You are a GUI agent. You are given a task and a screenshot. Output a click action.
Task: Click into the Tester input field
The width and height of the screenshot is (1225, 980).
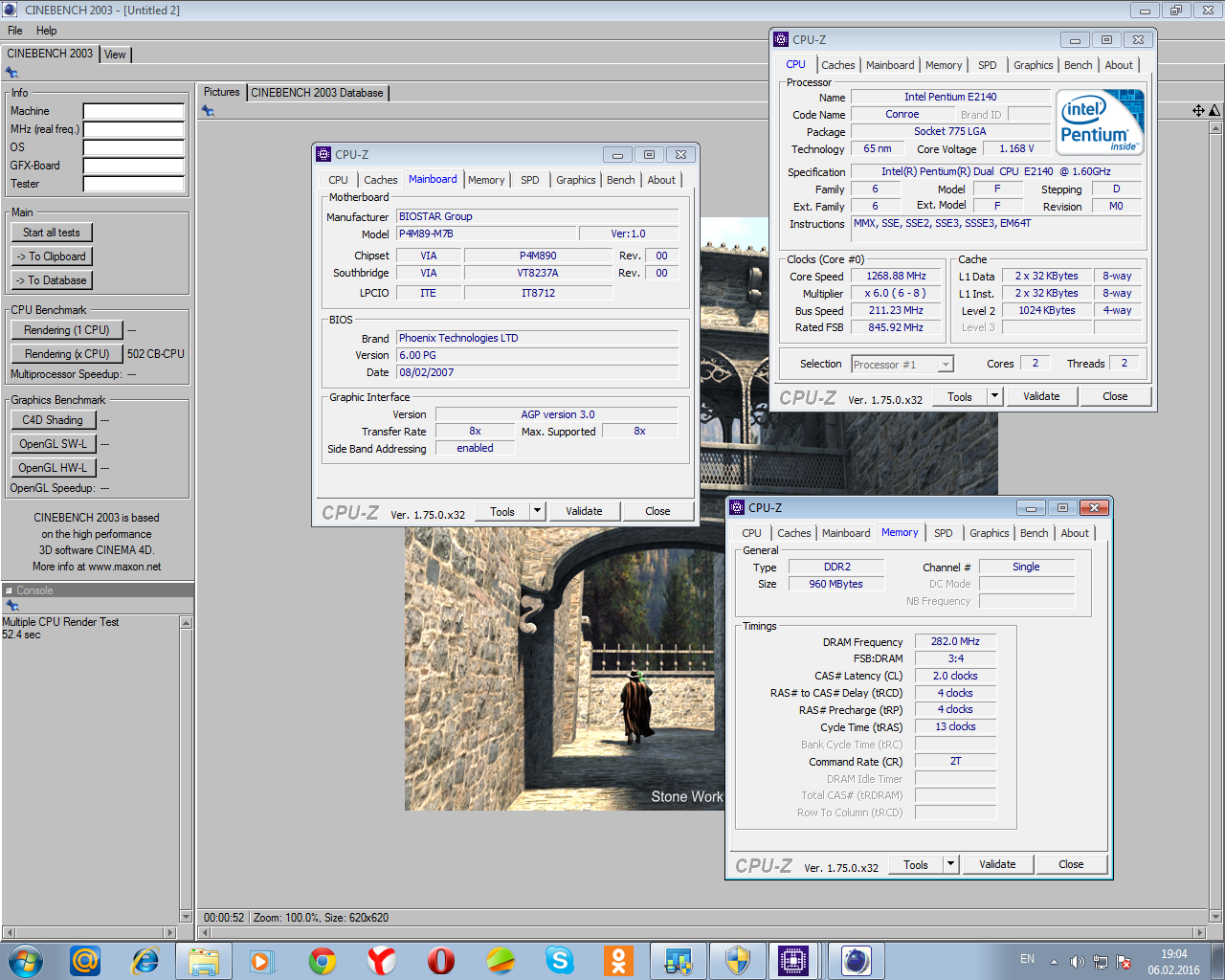click(x=134, y=184)
